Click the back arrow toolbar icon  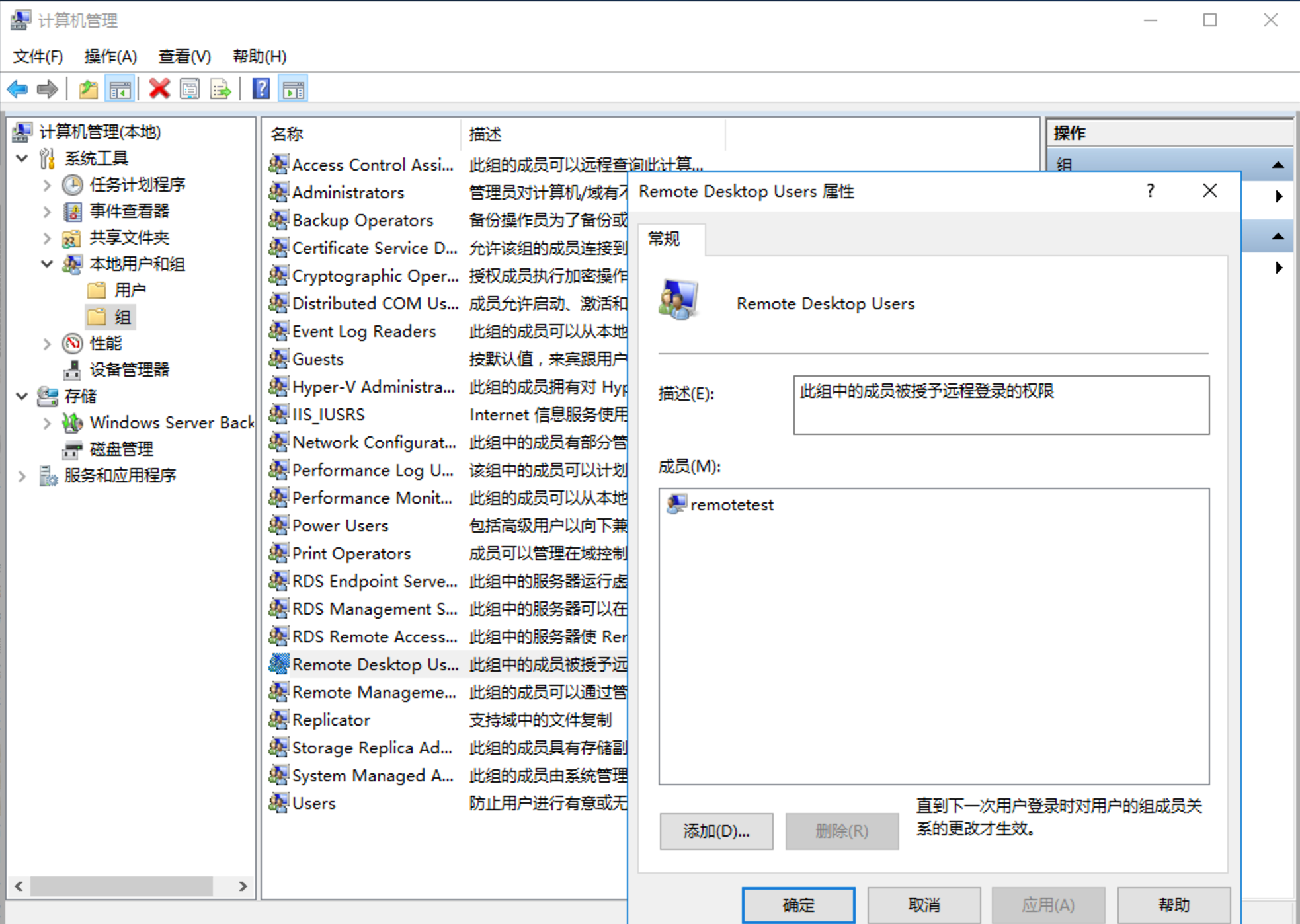click(x=18, y=89)
